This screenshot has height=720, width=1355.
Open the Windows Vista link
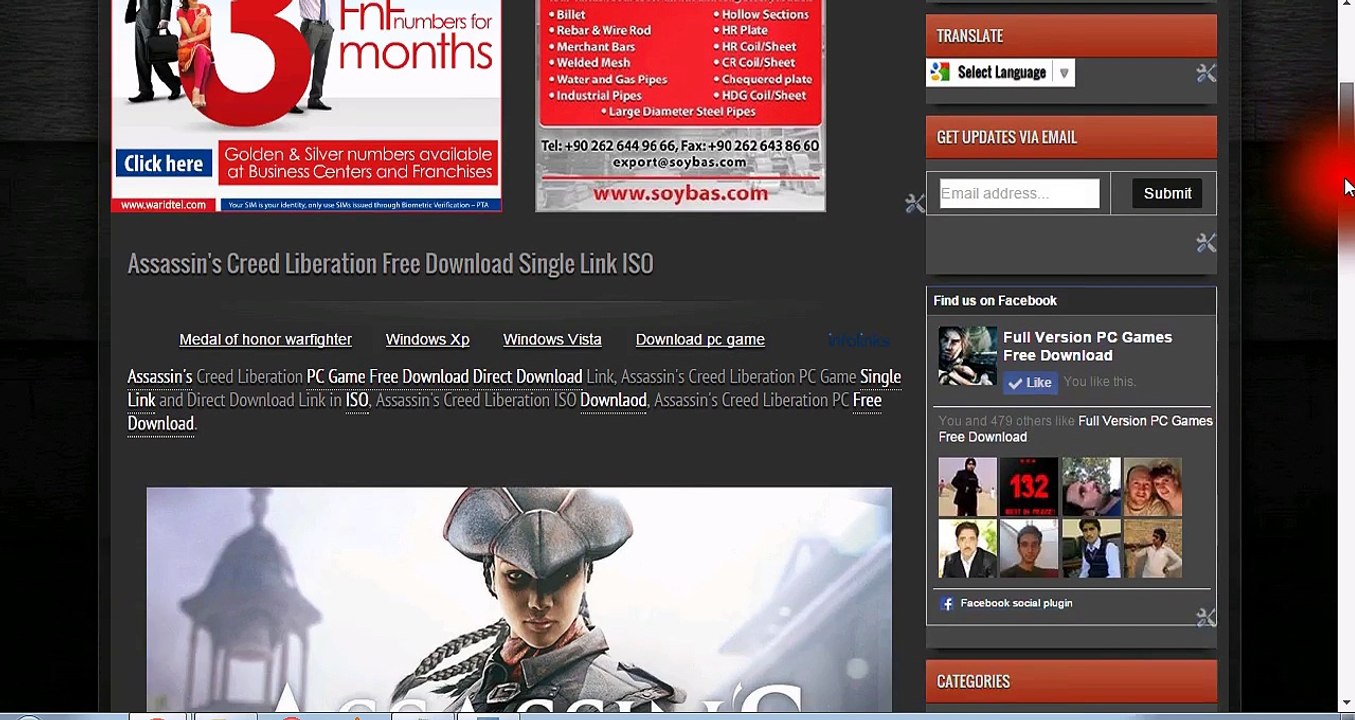pyautogui.click(x=552, y=340)
